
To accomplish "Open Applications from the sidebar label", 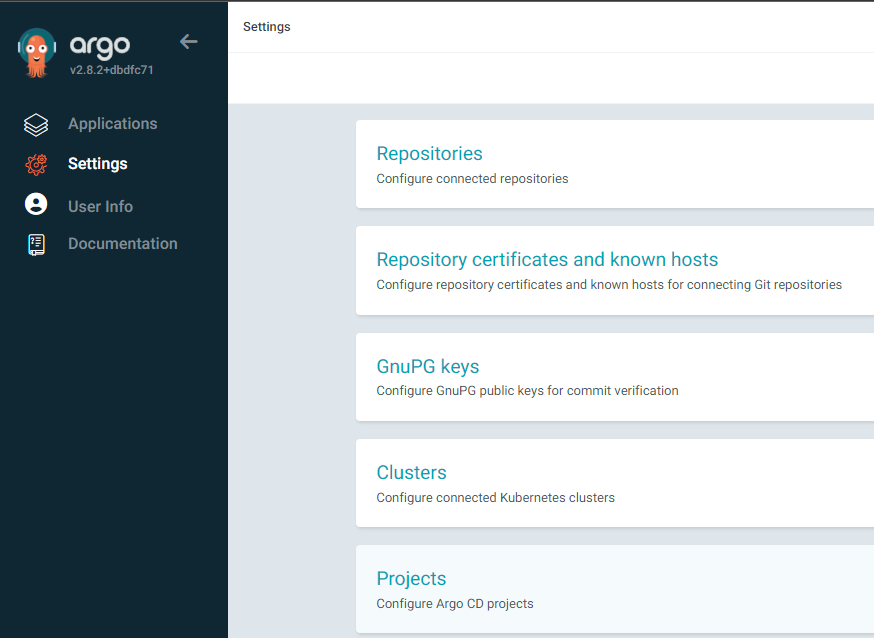I will point(112,124).
